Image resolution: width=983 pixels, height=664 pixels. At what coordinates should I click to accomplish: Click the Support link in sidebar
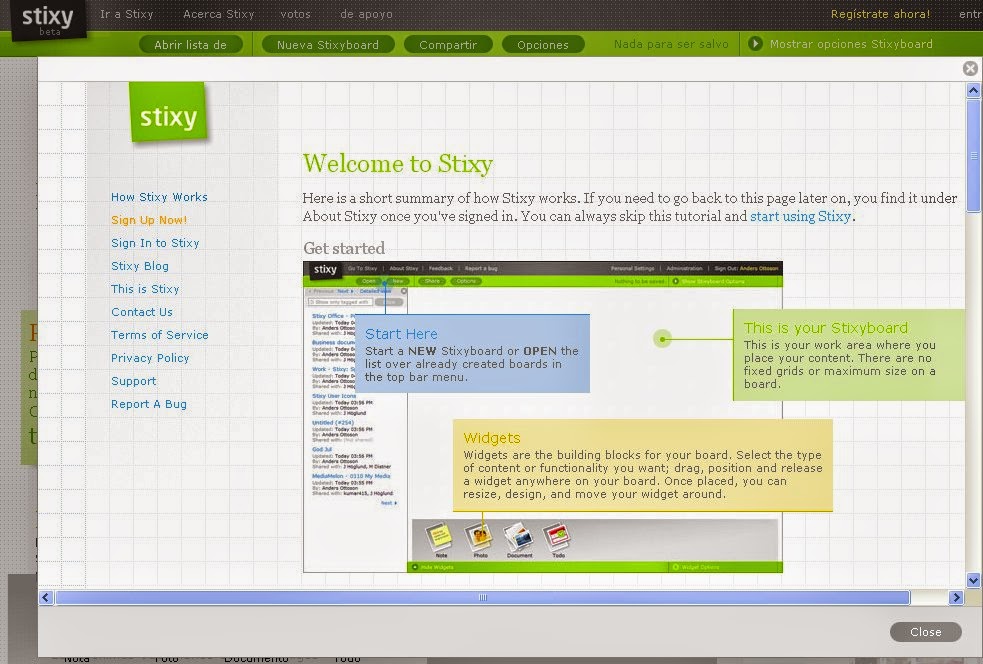coord(134,381)
